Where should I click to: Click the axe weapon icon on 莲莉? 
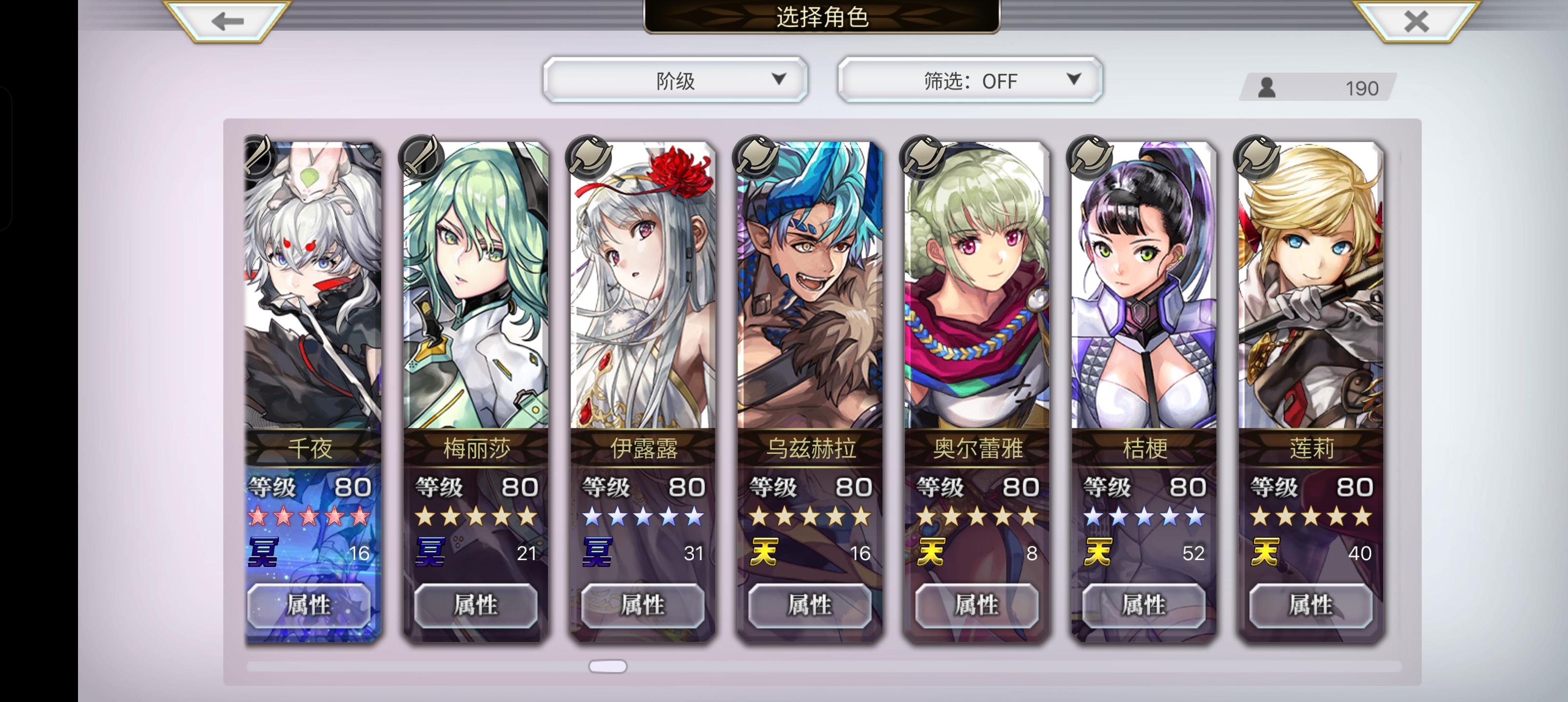pos(1256,156)
